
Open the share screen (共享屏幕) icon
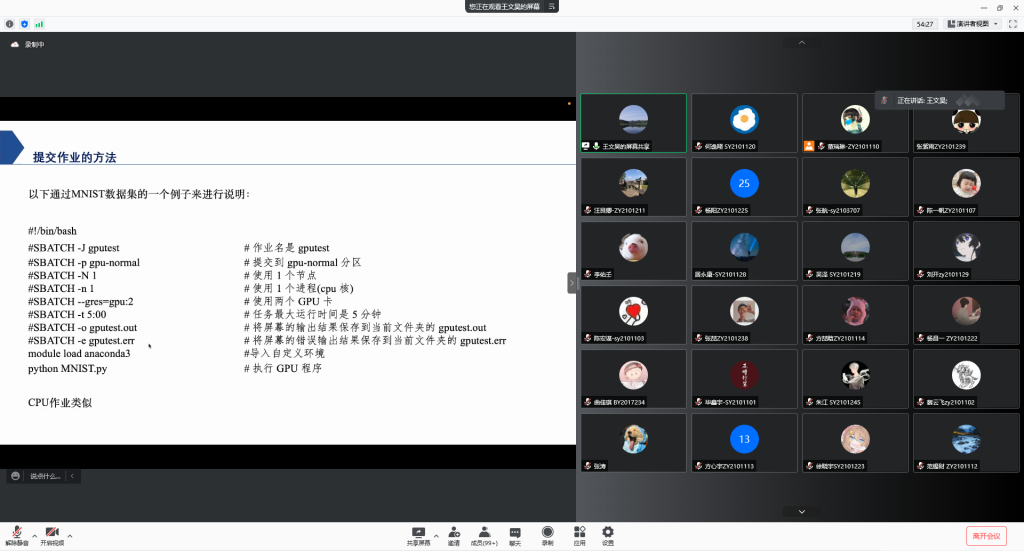coord(418,535)
